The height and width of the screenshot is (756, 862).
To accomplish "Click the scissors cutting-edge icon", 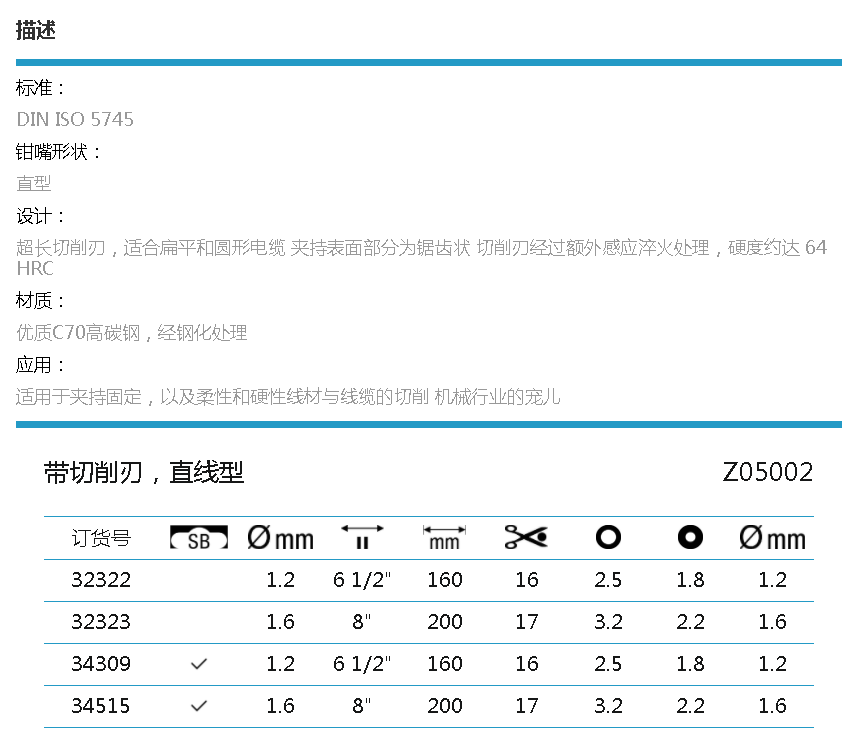I will click(526, 538).
